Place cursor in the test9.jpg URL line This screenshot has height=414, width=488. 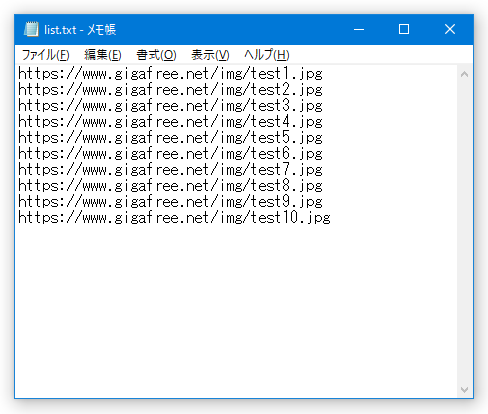point(170,202)
